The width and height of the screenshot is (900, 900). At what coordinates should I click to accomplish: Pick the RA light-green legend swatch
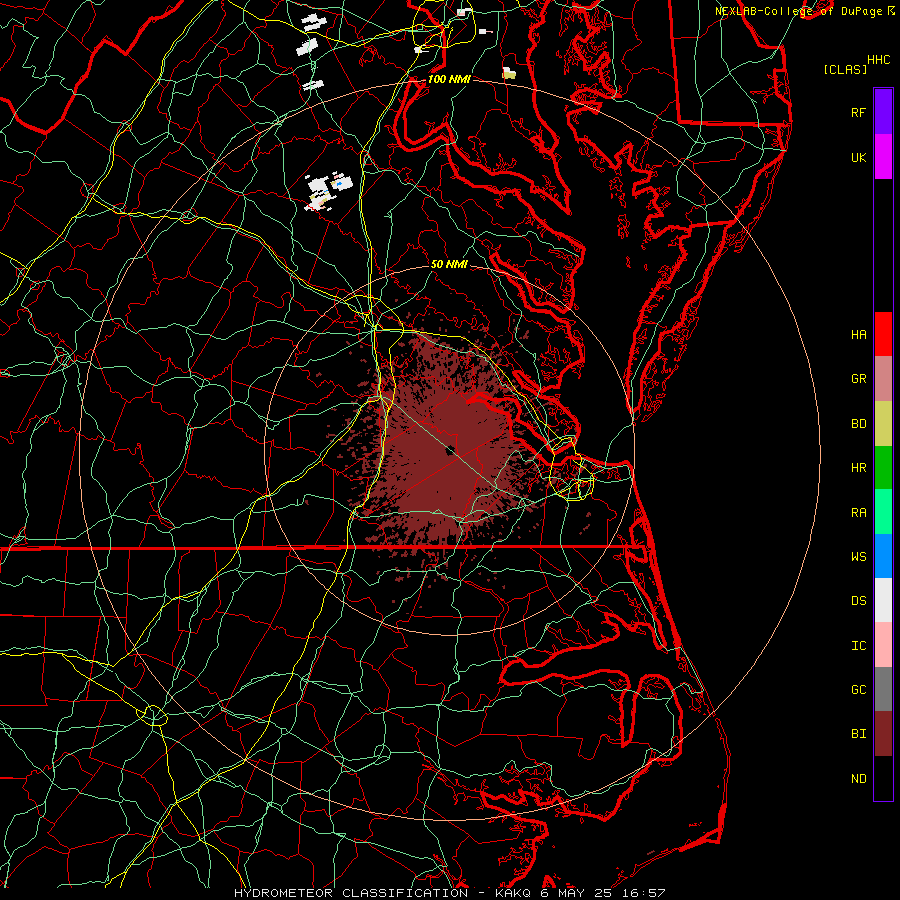coord(883,512)
